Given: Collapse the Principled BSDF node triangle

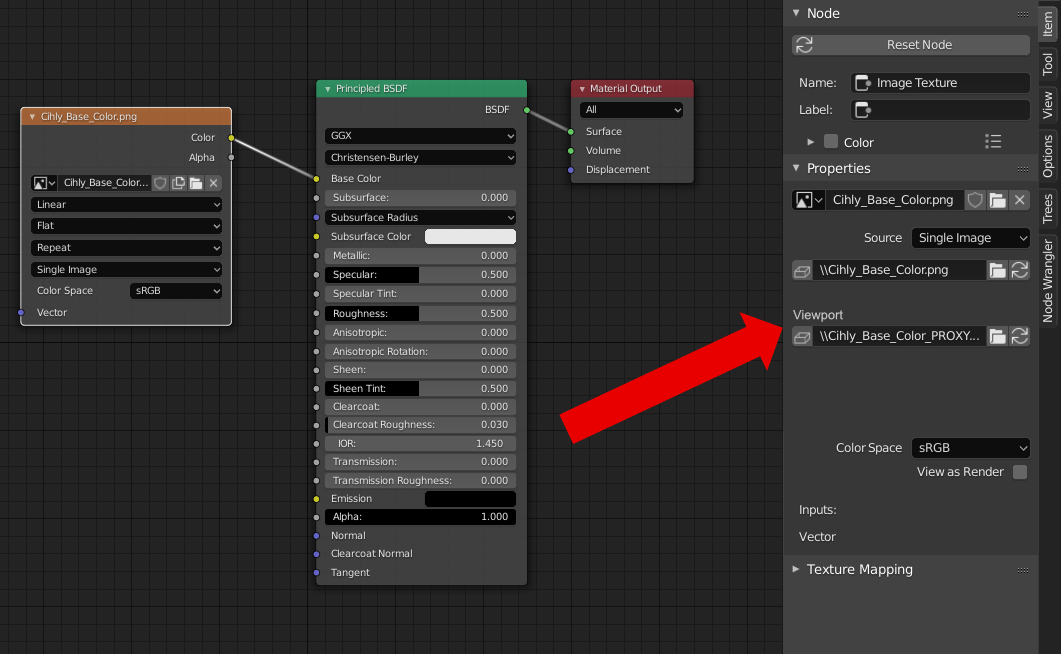Looking at the screenshot, I should pos(328,89).
